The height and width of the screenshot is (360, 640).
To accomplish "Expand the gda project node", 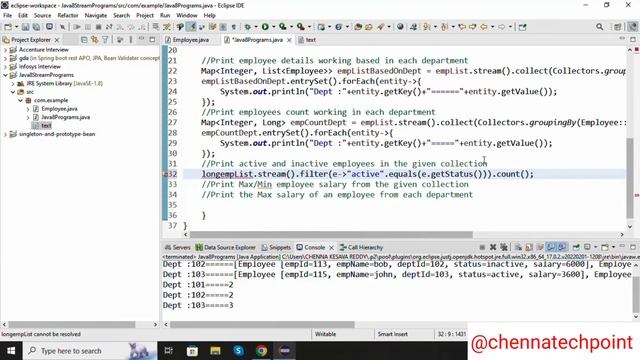I will click(x=5, y=58).
